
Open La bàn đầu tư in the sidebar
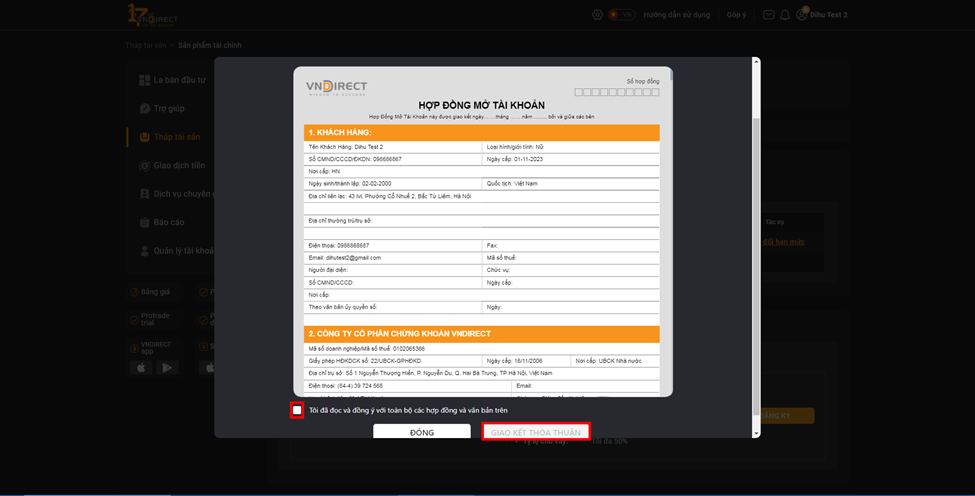click(179, 80)
